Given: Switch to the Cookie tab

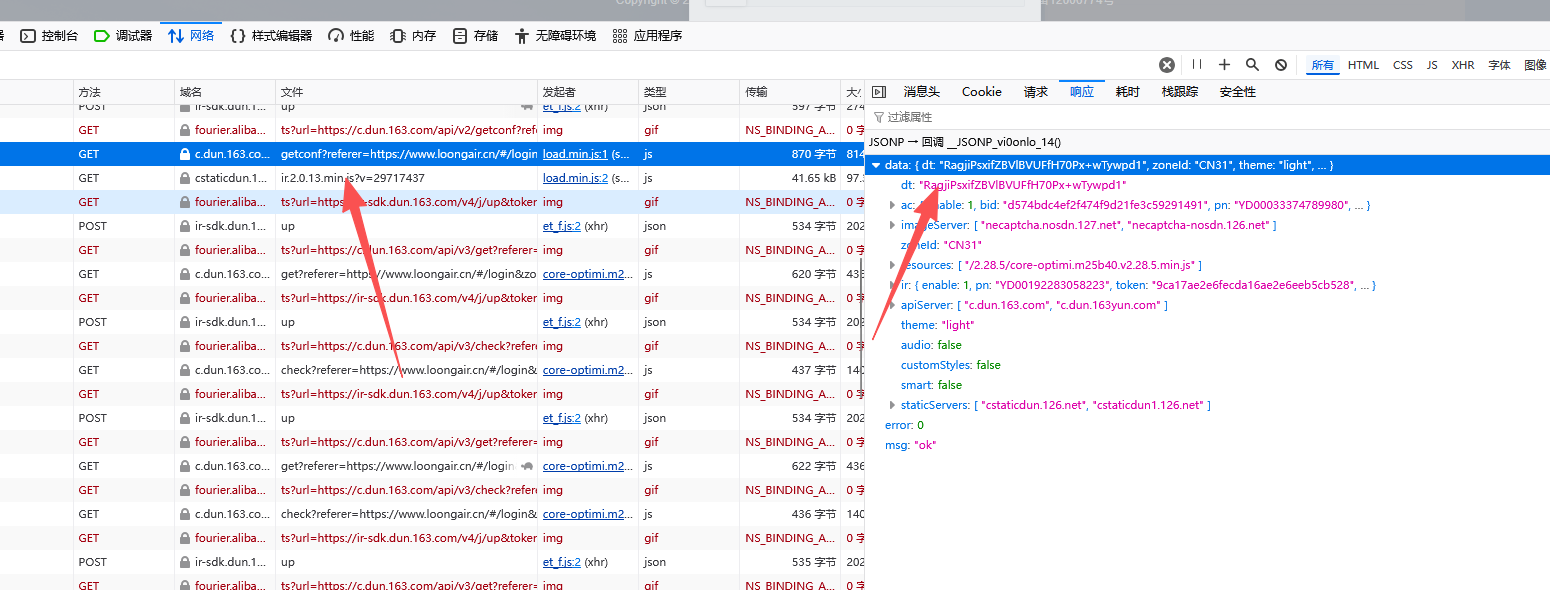Looking at the screenshot, I should (x=982, y=92).
